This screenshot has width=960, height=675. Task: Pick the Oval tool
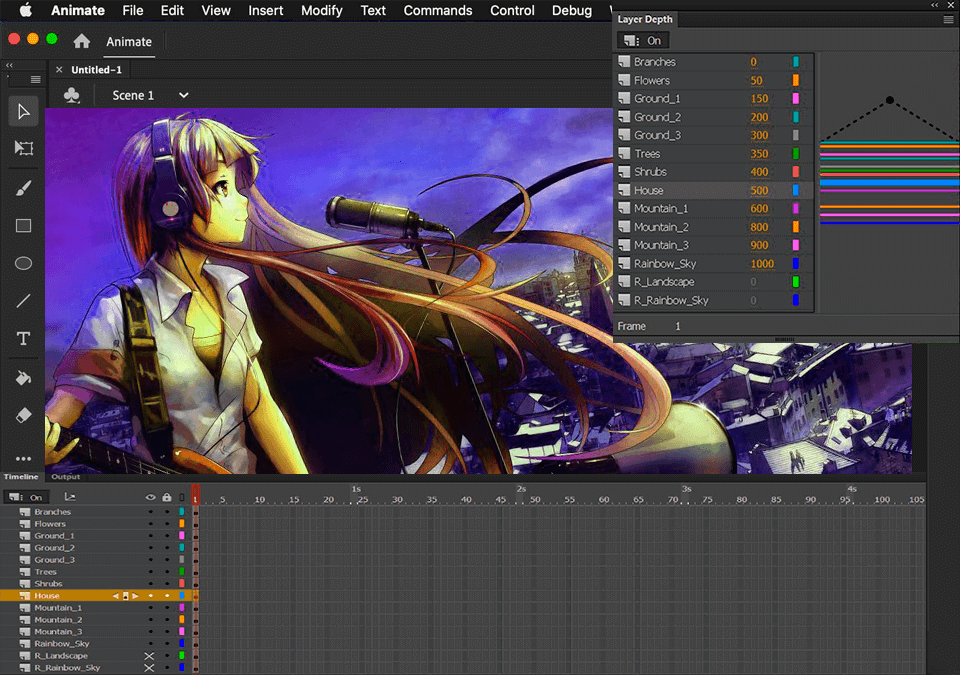(23, 264)
